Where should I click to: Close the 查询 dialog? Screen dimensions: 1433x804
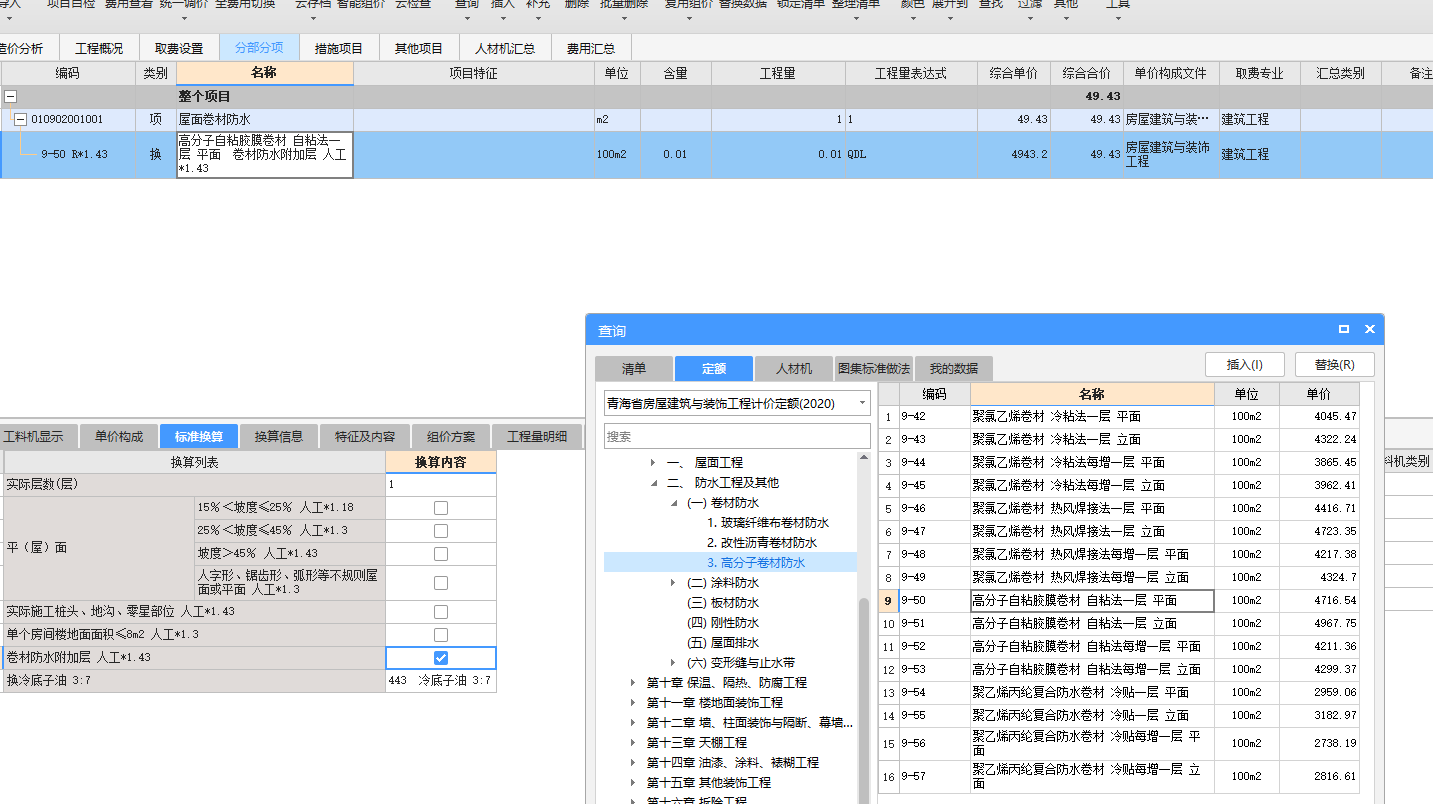click(x=1370, y=329)
